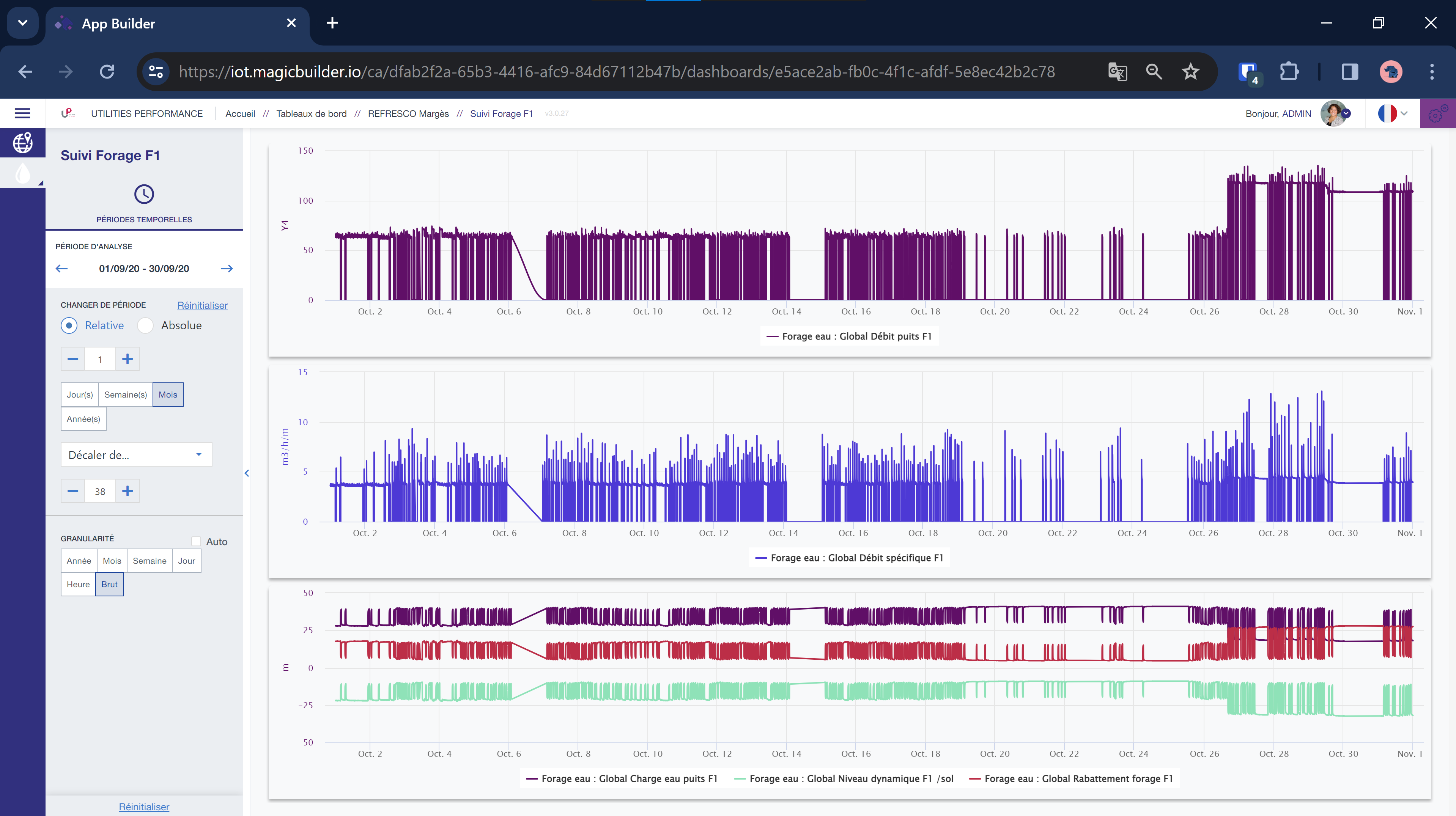
Task: Open the Périodes Temporelles clock icon
Action: pyautogui.click(x=143, y=194)
